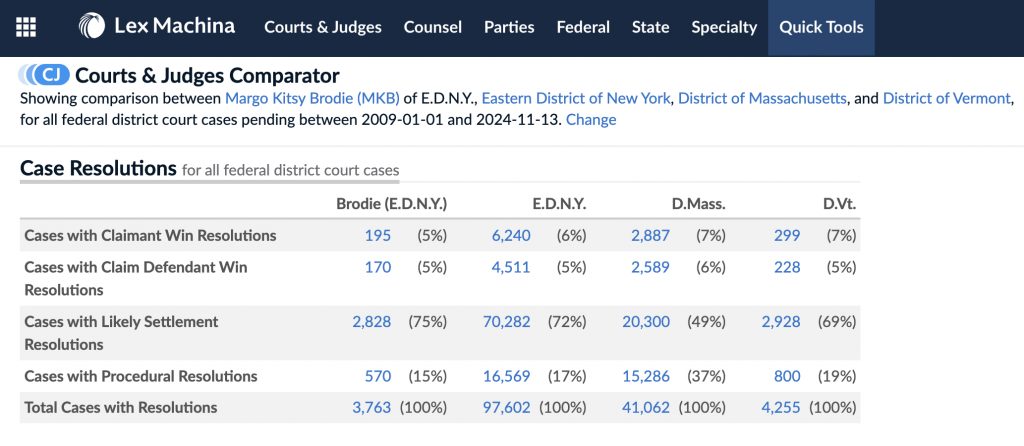Open the Courts & Judges menu
The image size is (1024, 446).
323,27
